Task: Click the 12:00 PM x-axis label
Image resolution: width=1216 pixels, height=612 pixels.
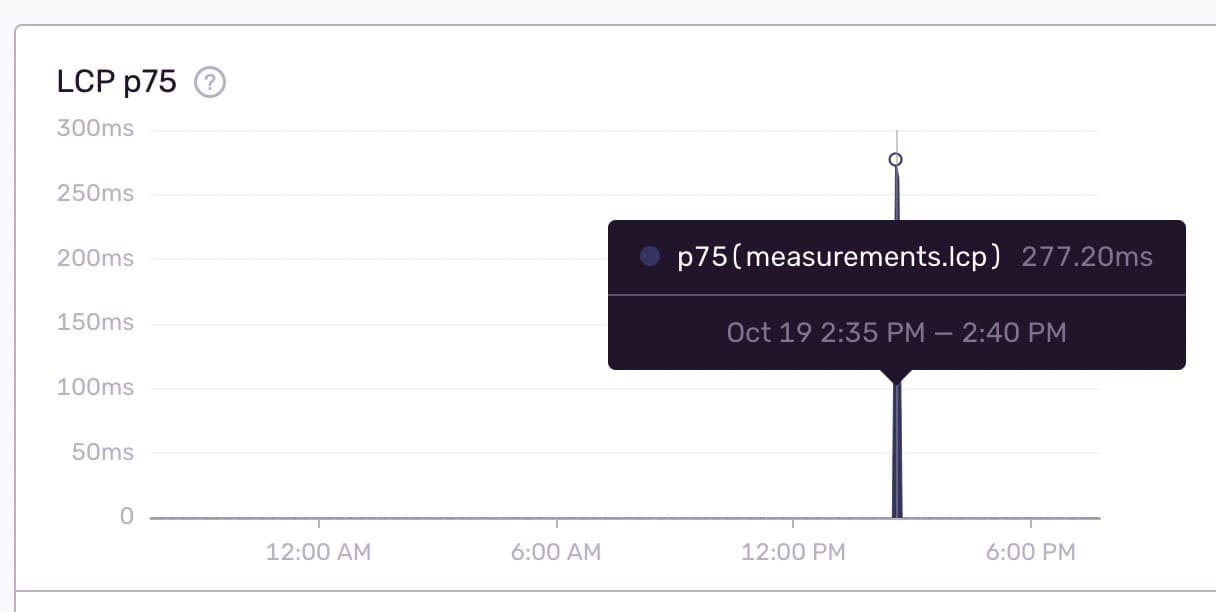Action: tap(793, 552)
